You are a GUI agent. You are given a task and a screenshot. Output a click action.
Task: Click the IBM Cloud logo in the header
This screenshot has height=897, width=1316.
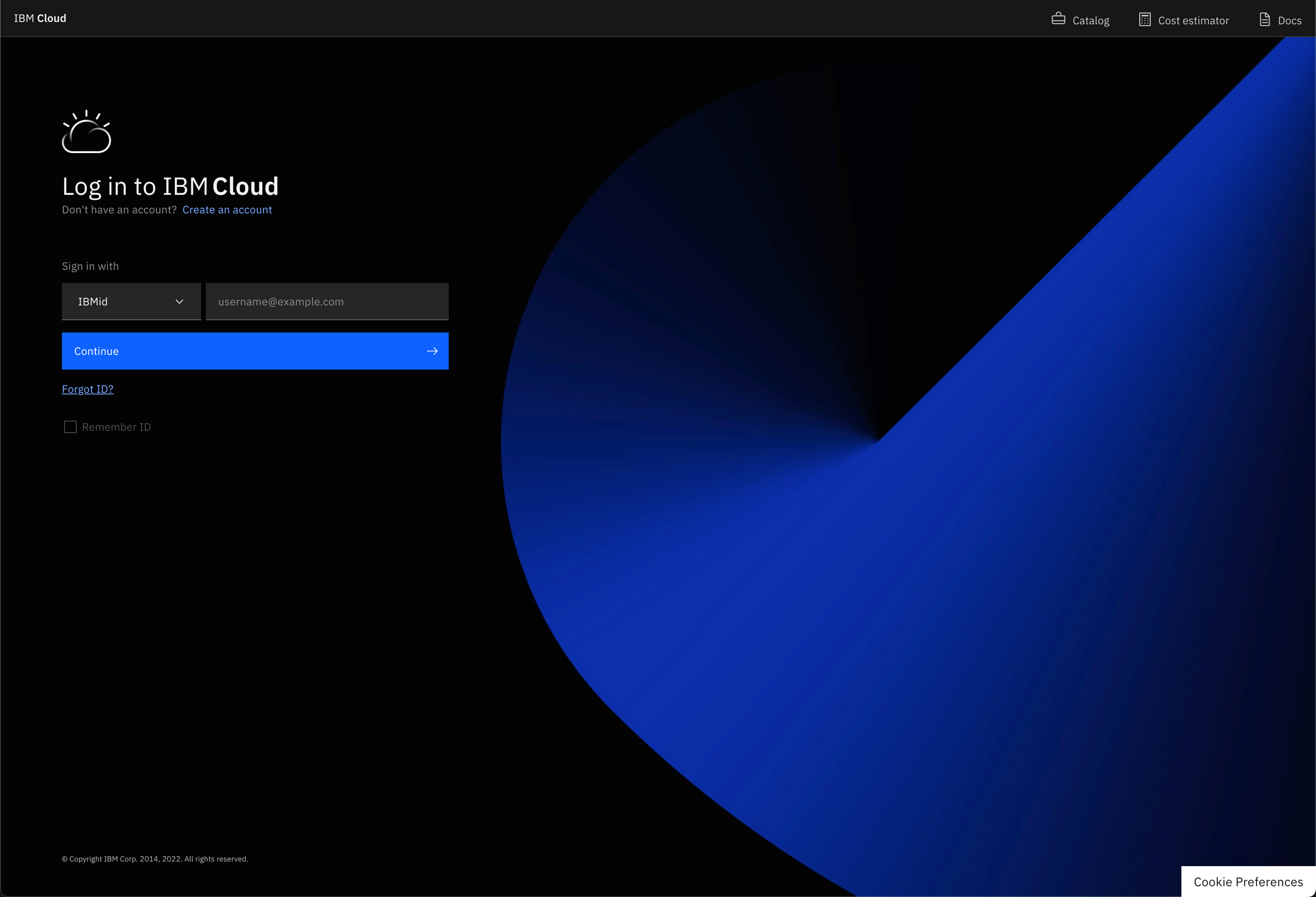pyautogui.click(x=39, y=18)
